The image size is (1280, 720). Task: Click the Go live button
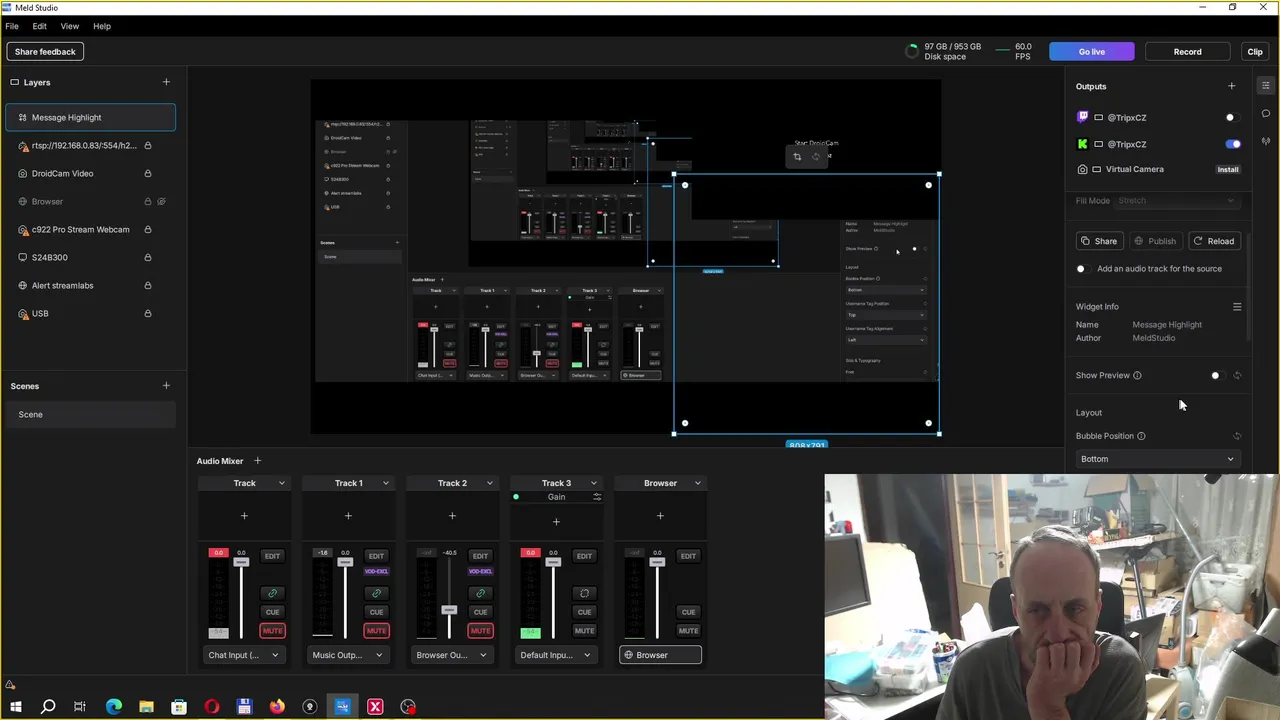[x=1092, y=52]
